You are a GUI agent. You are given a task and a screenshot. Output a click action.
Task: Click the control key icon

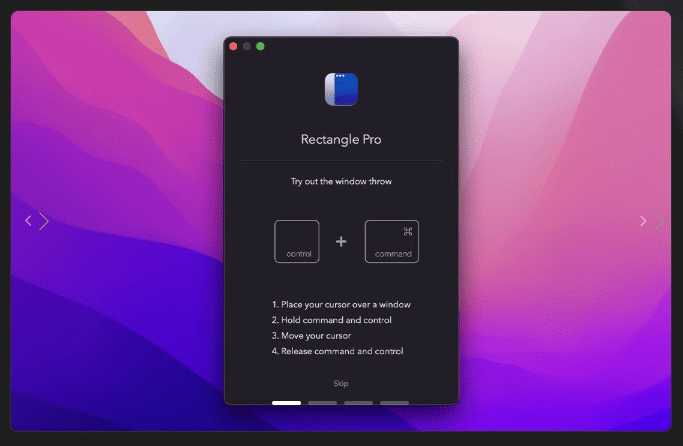tap(297, 241)
